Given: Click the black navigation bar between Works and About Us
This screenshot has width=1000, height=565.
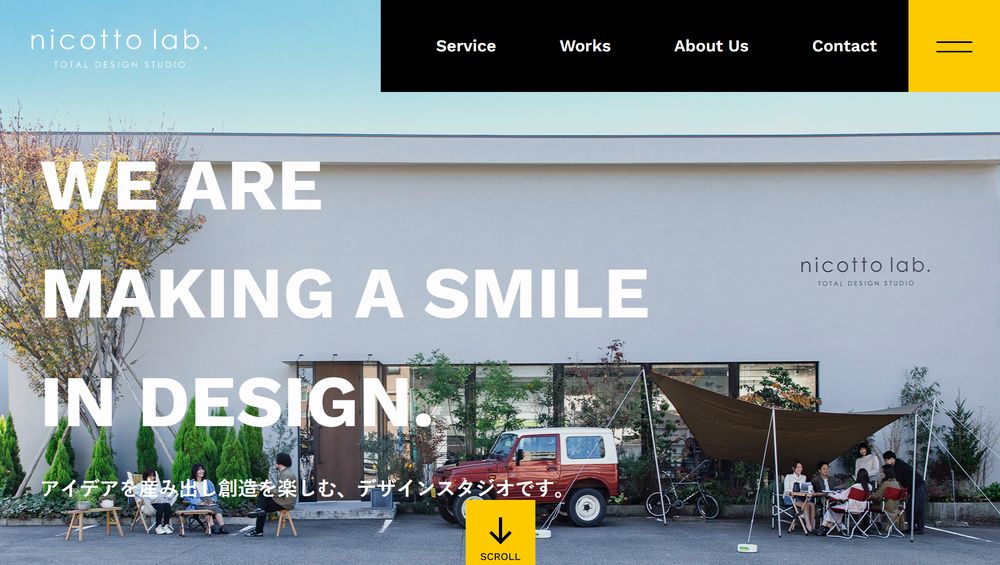Looking at the screenshot, I should 642,46.
